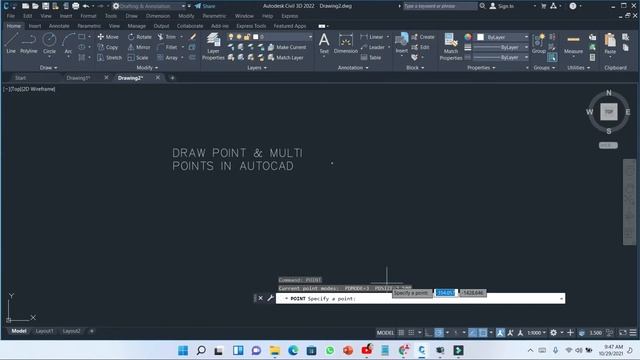
Task: Open the Annotate ribbon tab
Action: pos(59,26)
